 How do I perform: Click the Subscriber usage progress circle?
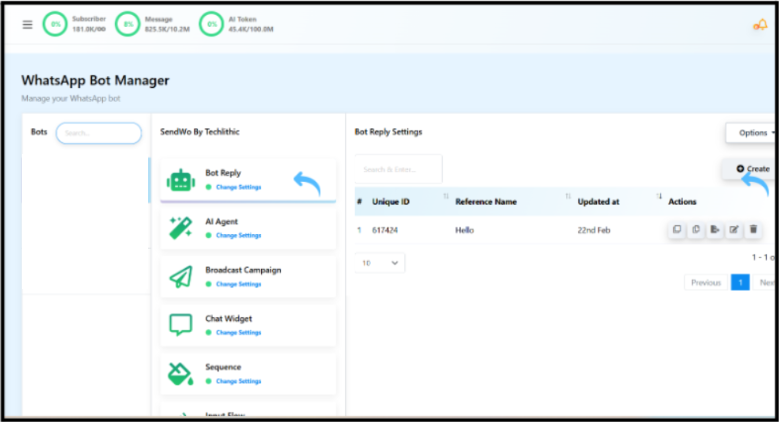click(54, 24)
